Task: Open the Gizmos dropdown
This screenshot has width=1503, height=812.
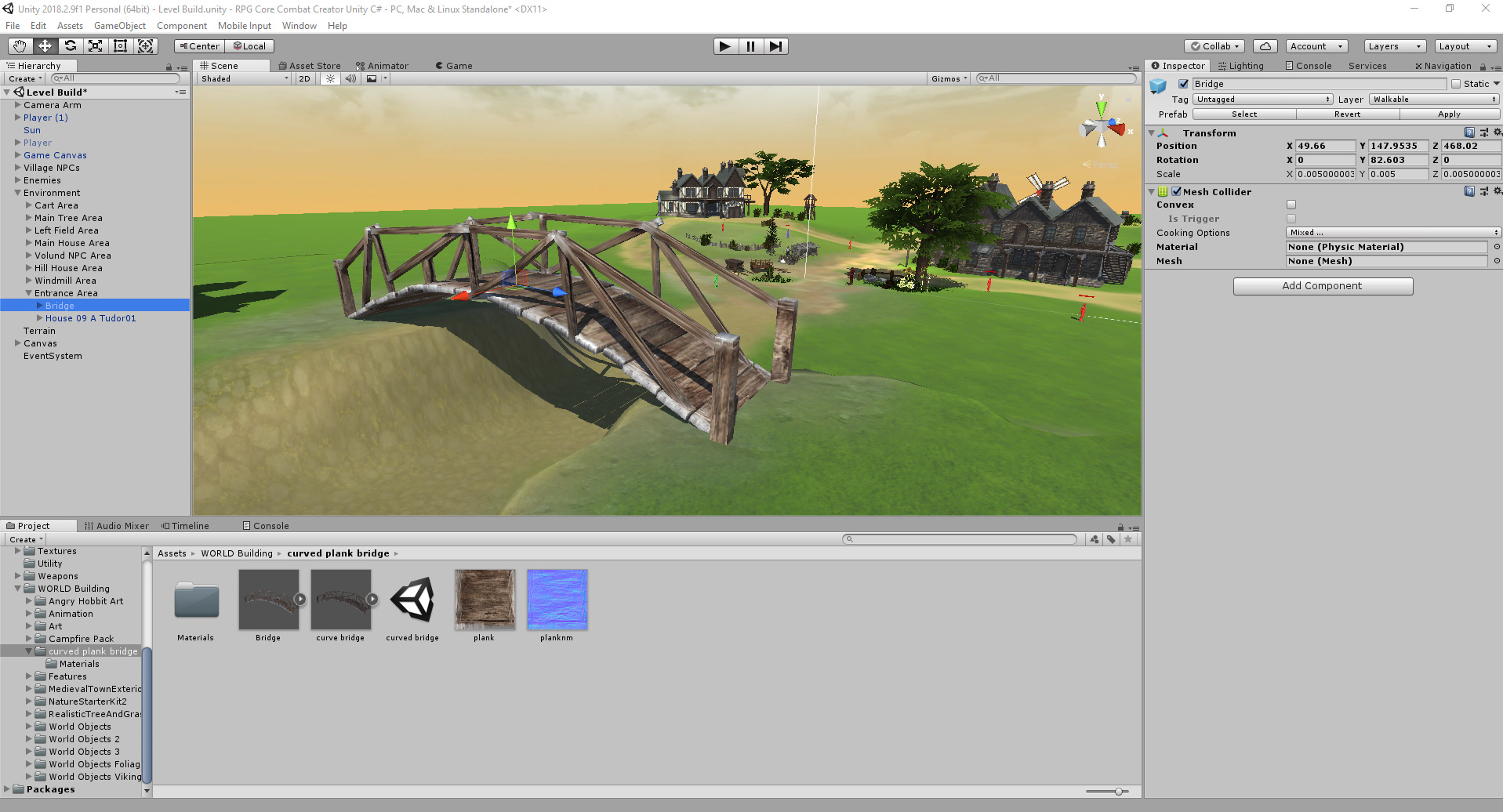Action: [949, 78]
